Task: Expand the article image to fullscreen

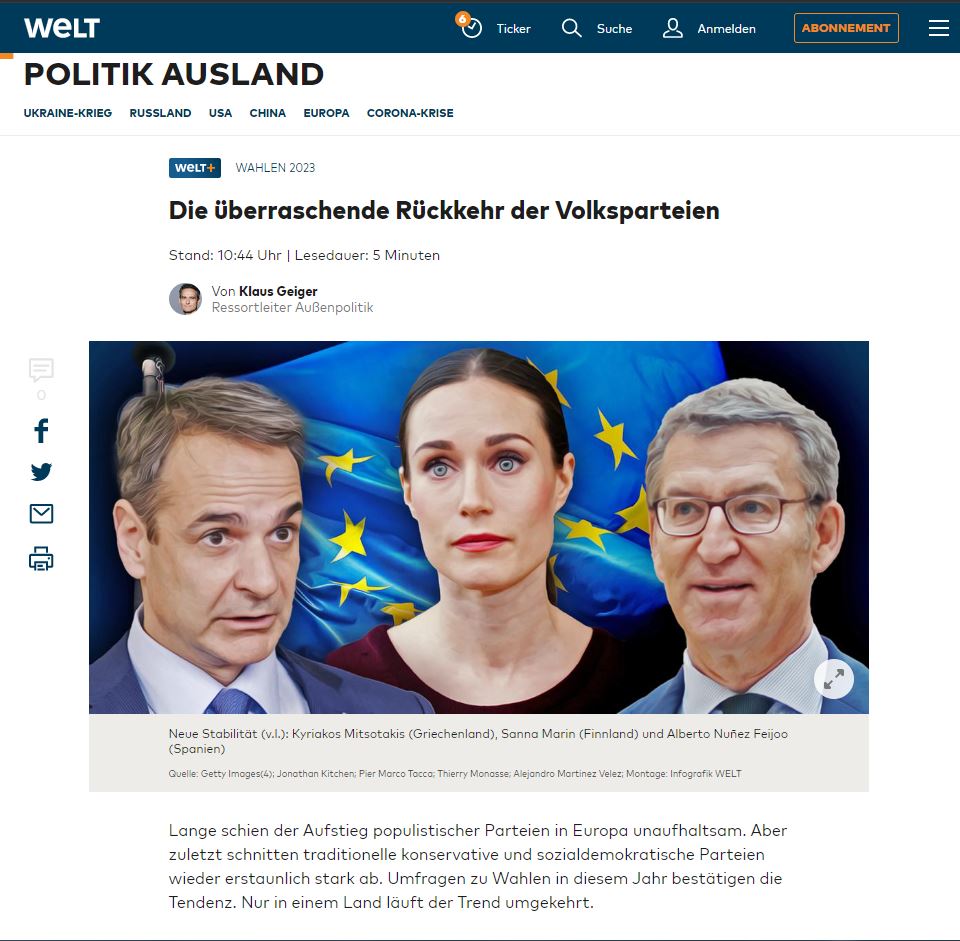Action: tap(834, 678)
